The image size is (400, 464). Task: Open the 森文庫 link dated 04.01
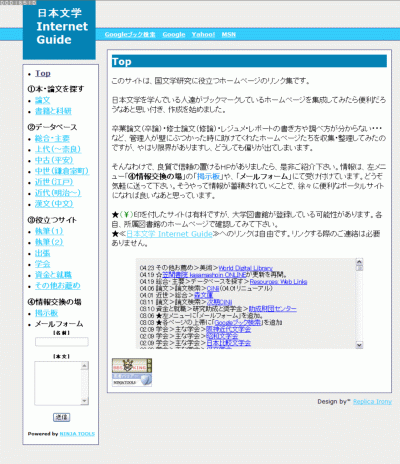[x=203, y=295]
